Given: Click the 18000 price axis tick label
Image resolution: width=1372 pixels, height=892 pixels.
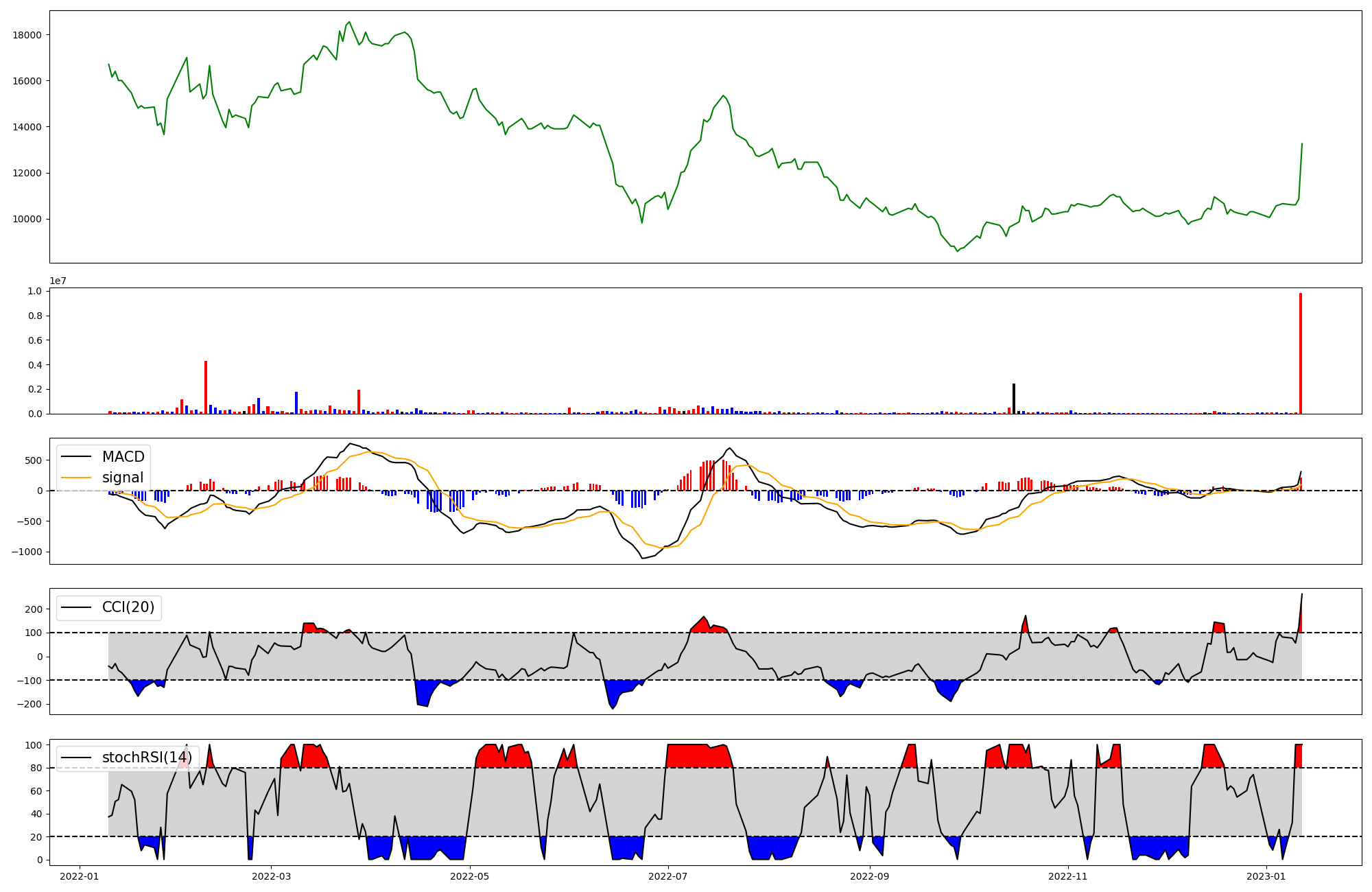Looking at the screenshot, I should tap(27, 35).
